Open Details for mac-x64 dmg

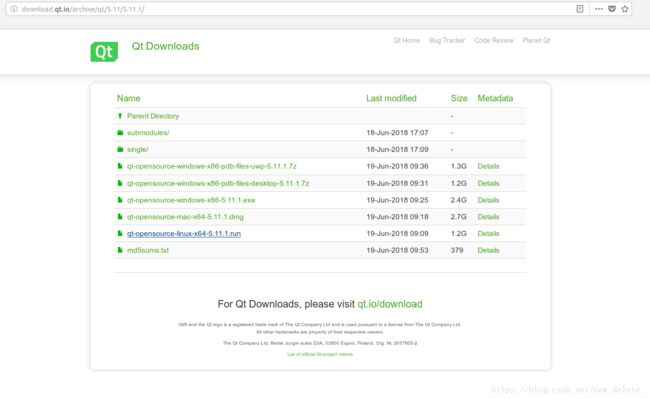point(488,217)
